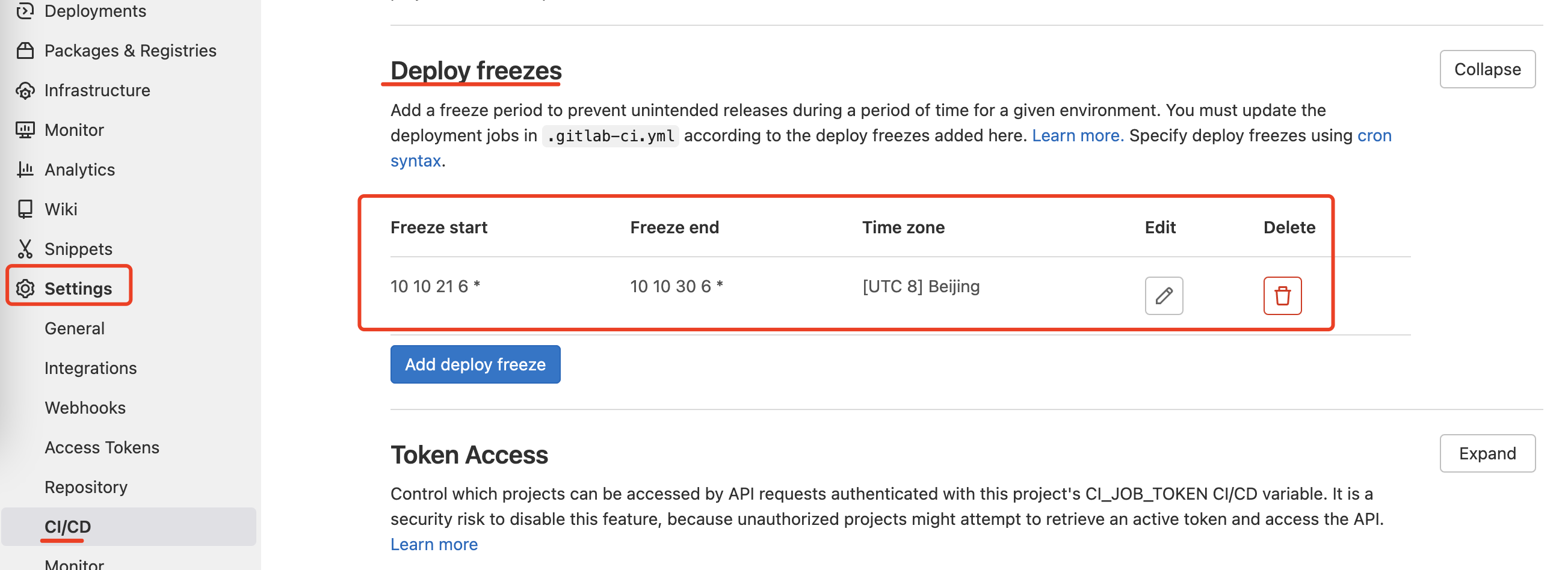Click the red trash delete icon
Screen dimensions: 1568x570
pos(1282,296)
